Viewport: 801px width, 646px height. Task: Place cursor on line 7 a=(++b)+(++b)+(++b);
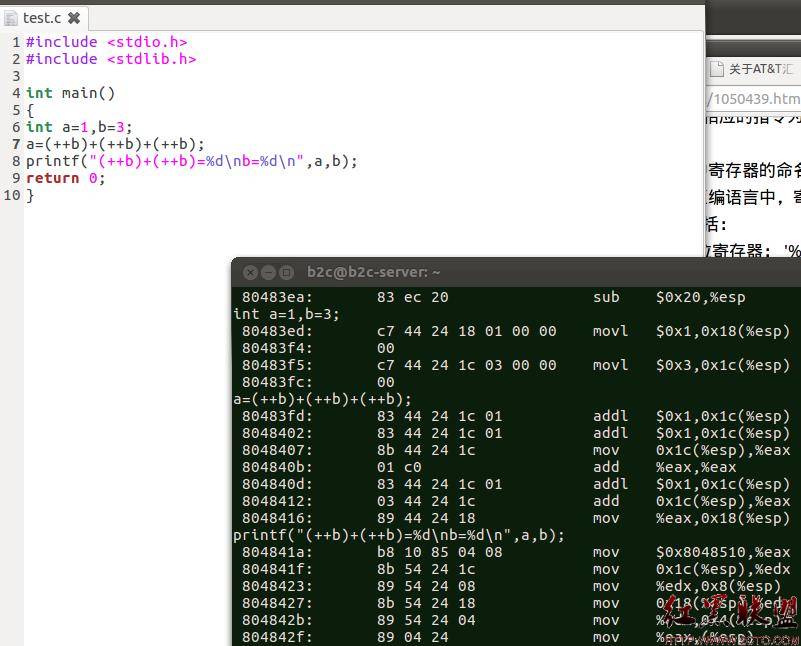(x=115, y=144)
